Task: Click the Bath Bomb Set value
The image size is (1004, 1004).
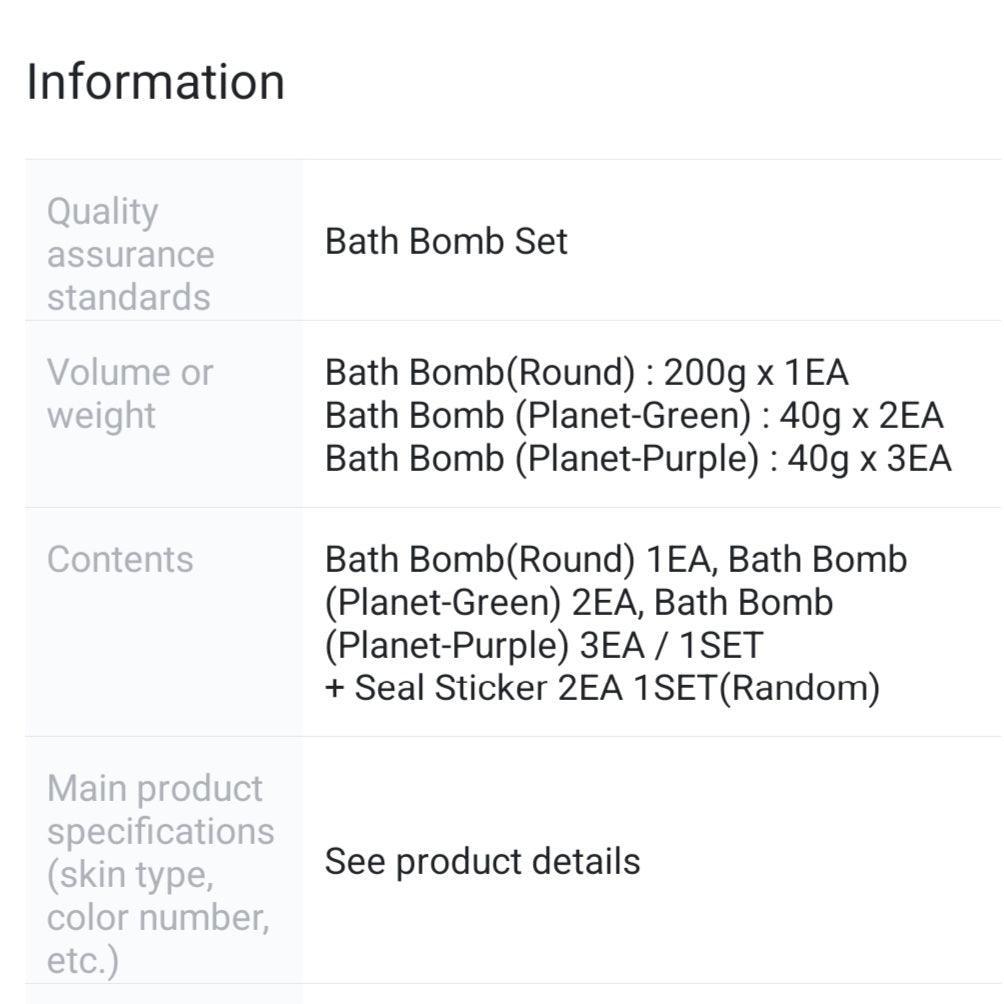Action: 446,241
